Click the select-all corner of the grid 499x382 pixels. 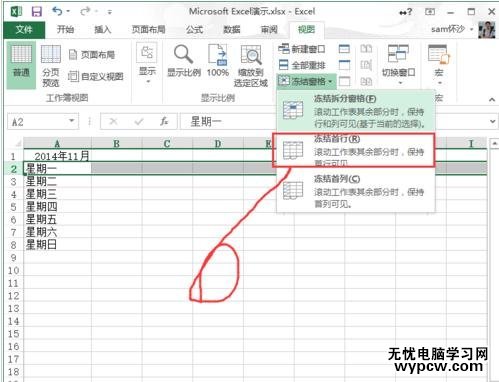[x=15, y=144]
